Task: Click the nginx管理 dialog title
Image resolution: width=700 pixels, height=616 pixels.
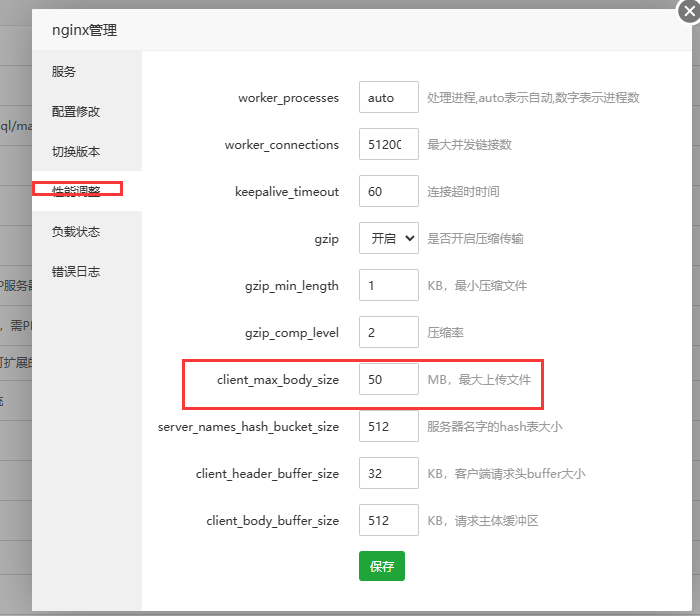Action: coord(84,30)
